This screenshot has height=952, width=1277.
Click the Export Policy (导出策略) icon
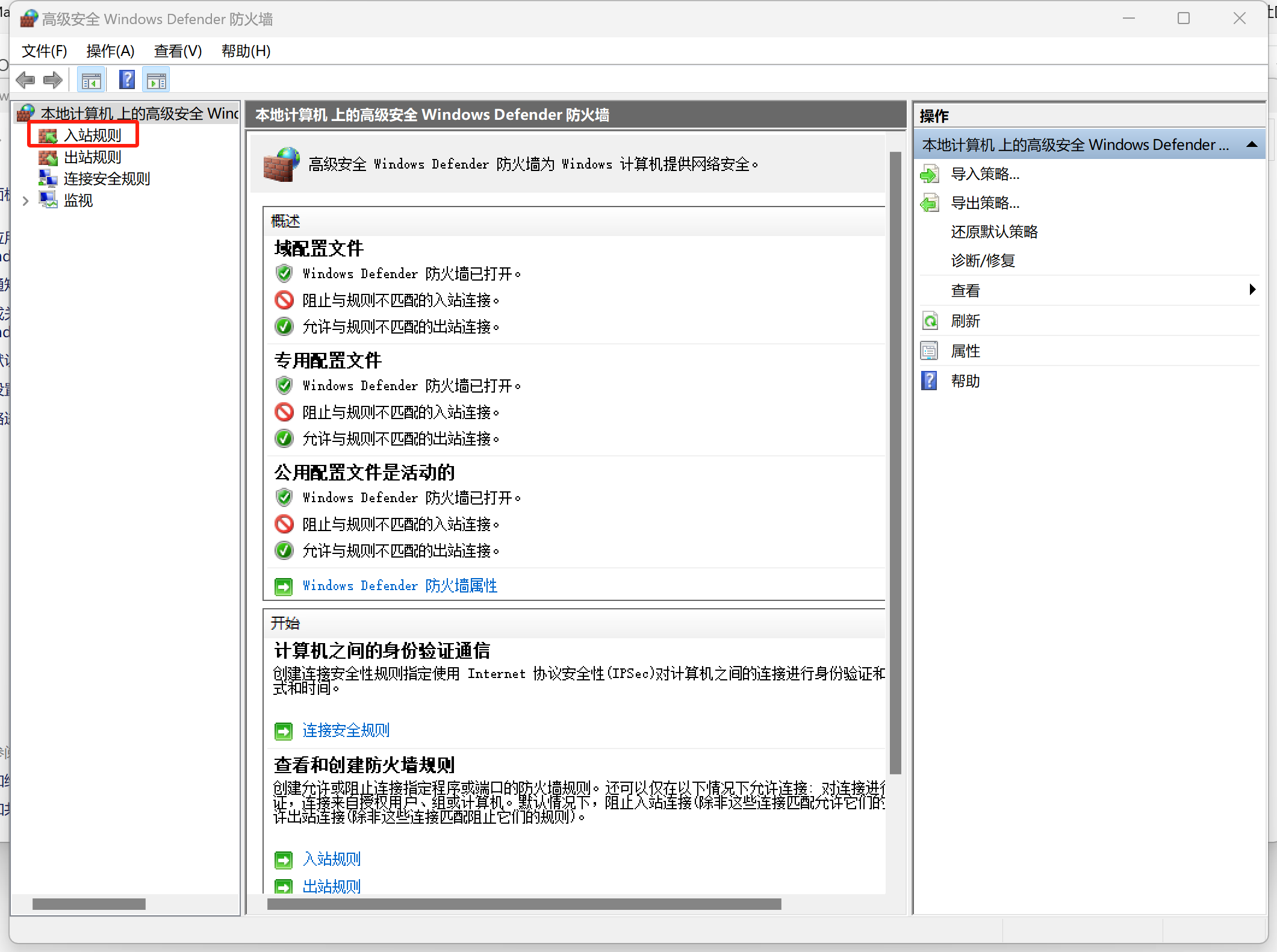(930, 204)
